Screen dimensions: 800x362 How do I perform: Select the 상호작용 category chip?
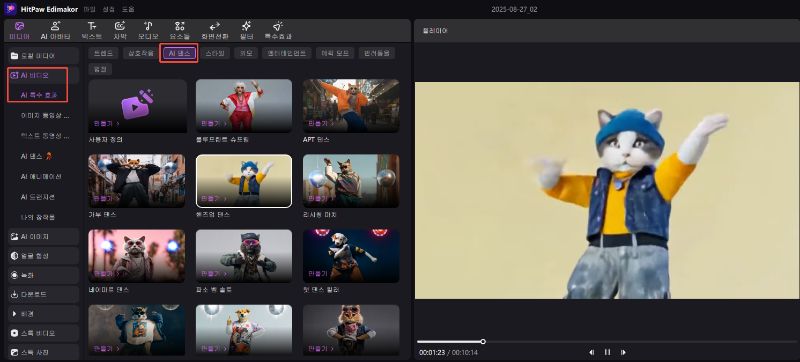[x=140, y=53]
